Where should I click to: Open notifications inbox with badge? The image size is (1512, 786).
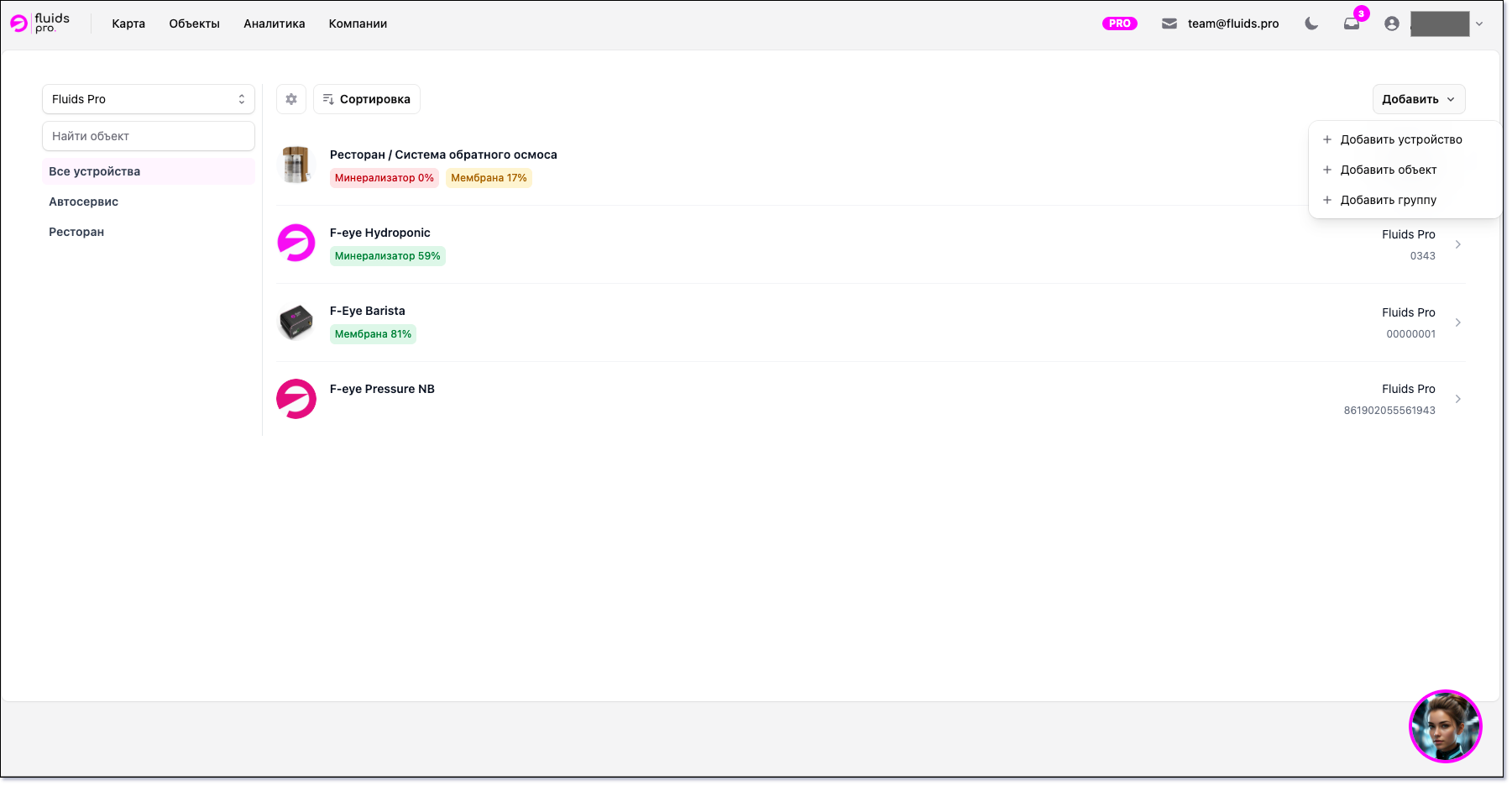[x=1352, y=24]
